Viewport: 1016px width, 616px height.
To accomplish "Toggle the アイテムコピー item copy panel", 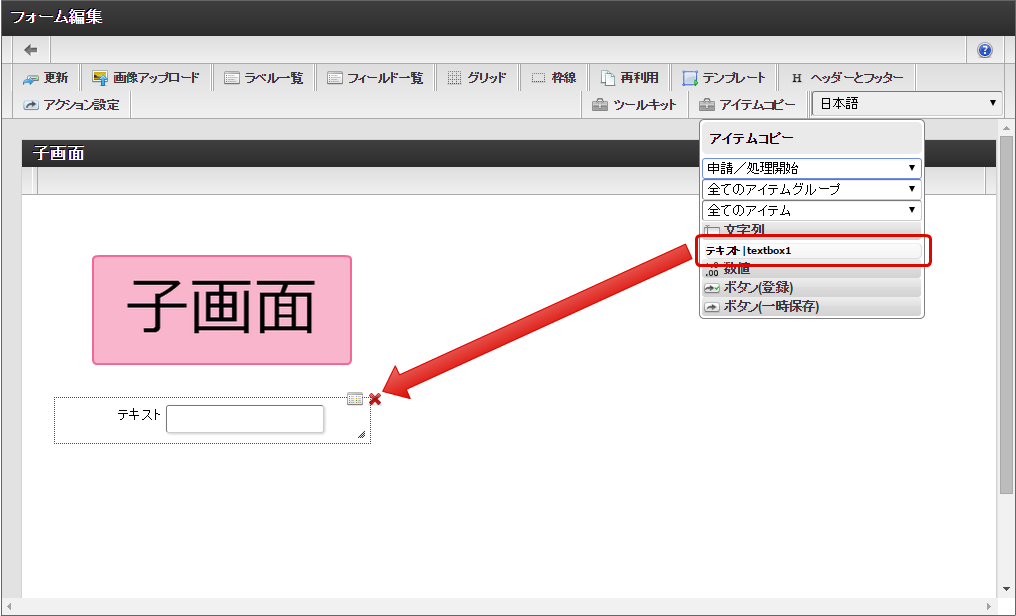I will click(x=747, y=105).
